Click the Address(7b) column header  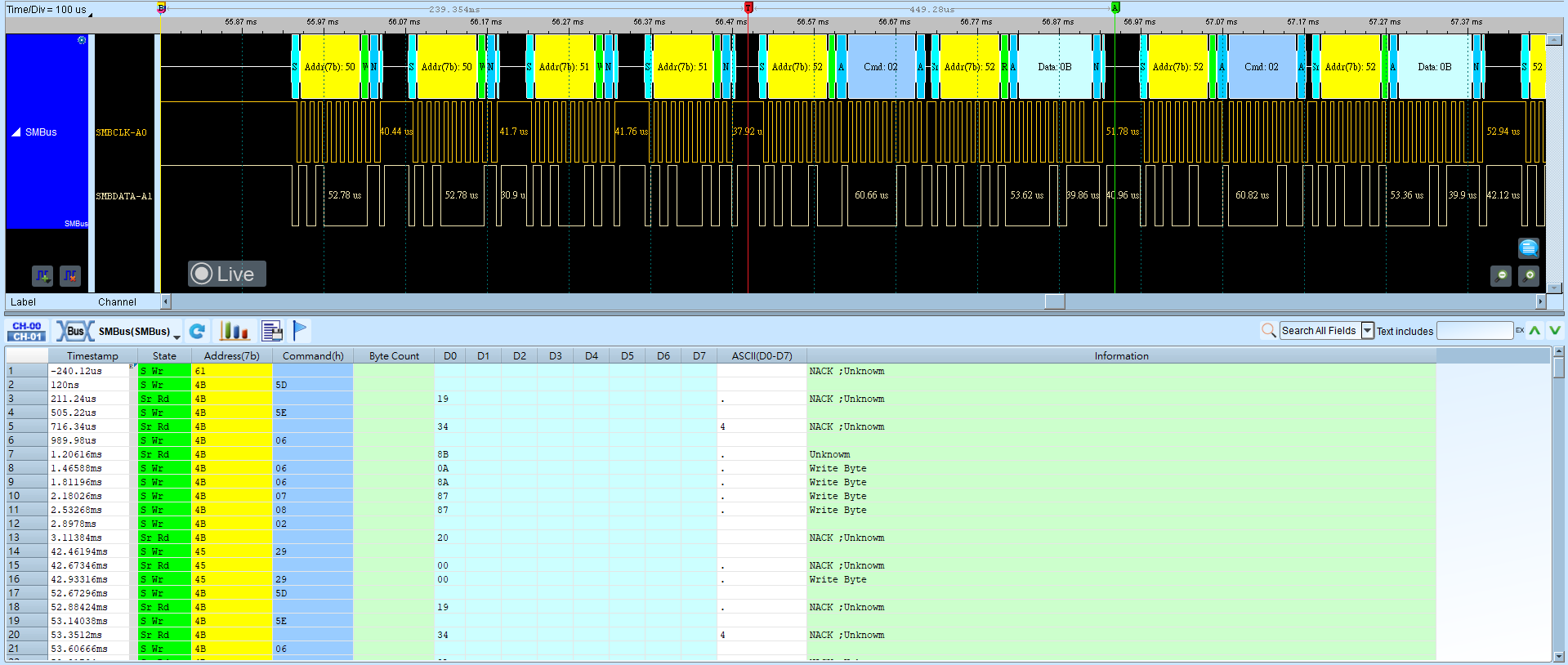click(x=232, y=355)
